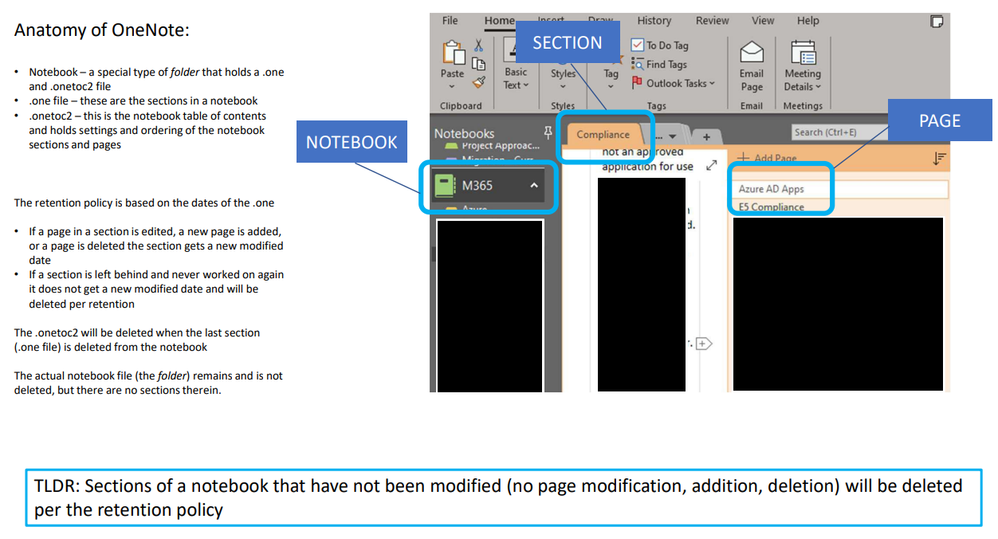This screenshot has width=998, height=539.
Task: Click the expand page diagonal arrows icon
Action: 712,165
